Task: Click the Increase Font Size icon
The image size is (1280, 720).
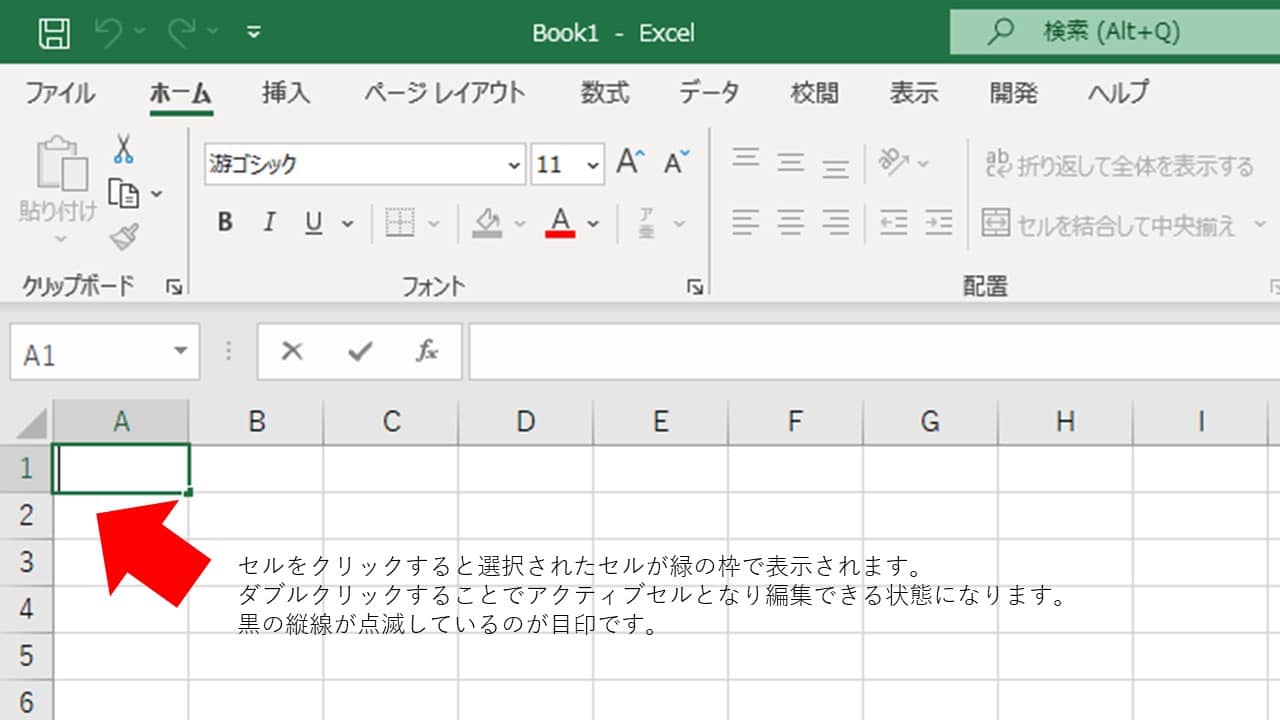Action: click(x=631, y=162)
